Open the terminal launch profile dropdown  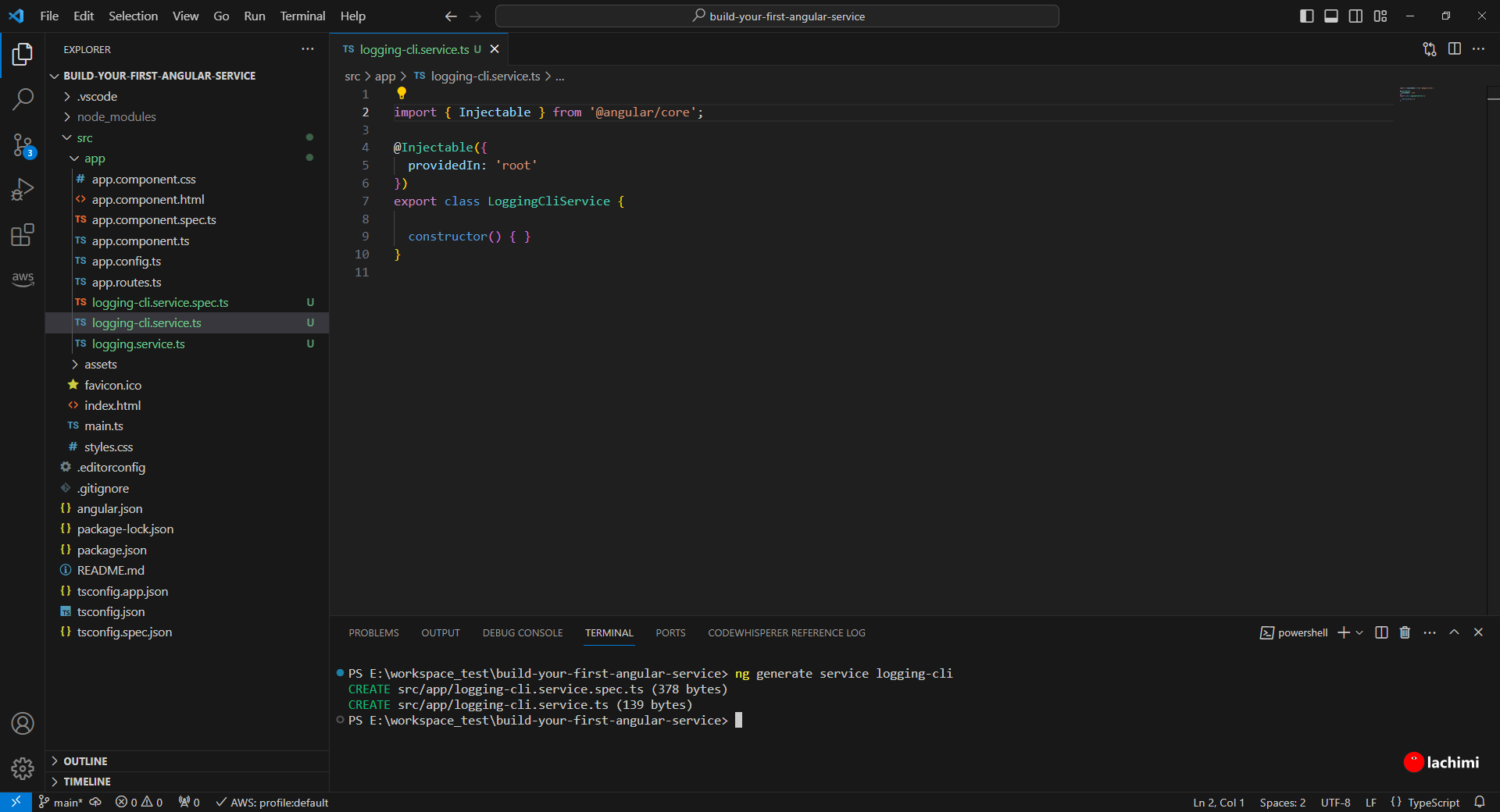(x=1360, y=632)
